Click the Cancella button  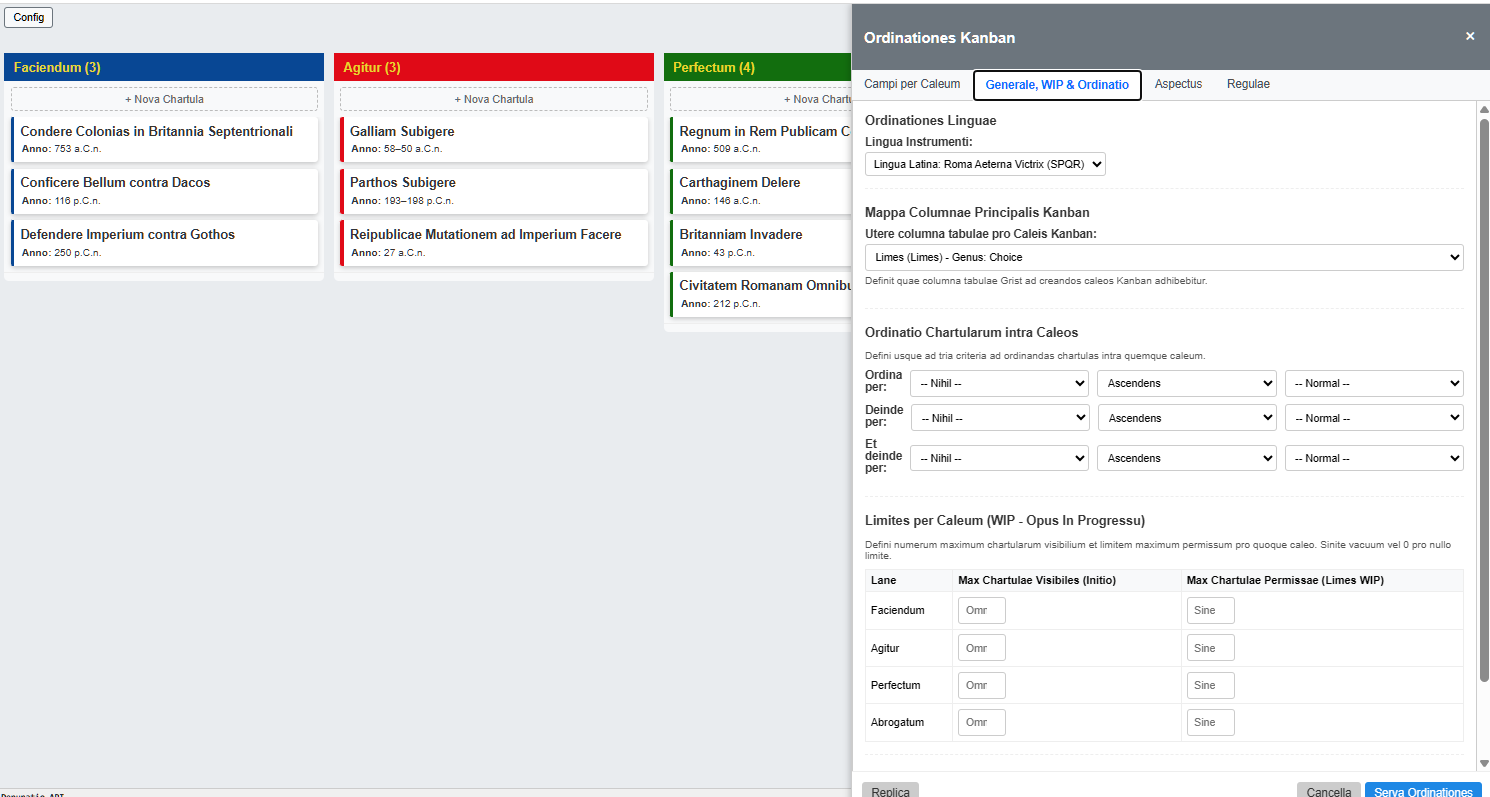[x=1328, y=790]
